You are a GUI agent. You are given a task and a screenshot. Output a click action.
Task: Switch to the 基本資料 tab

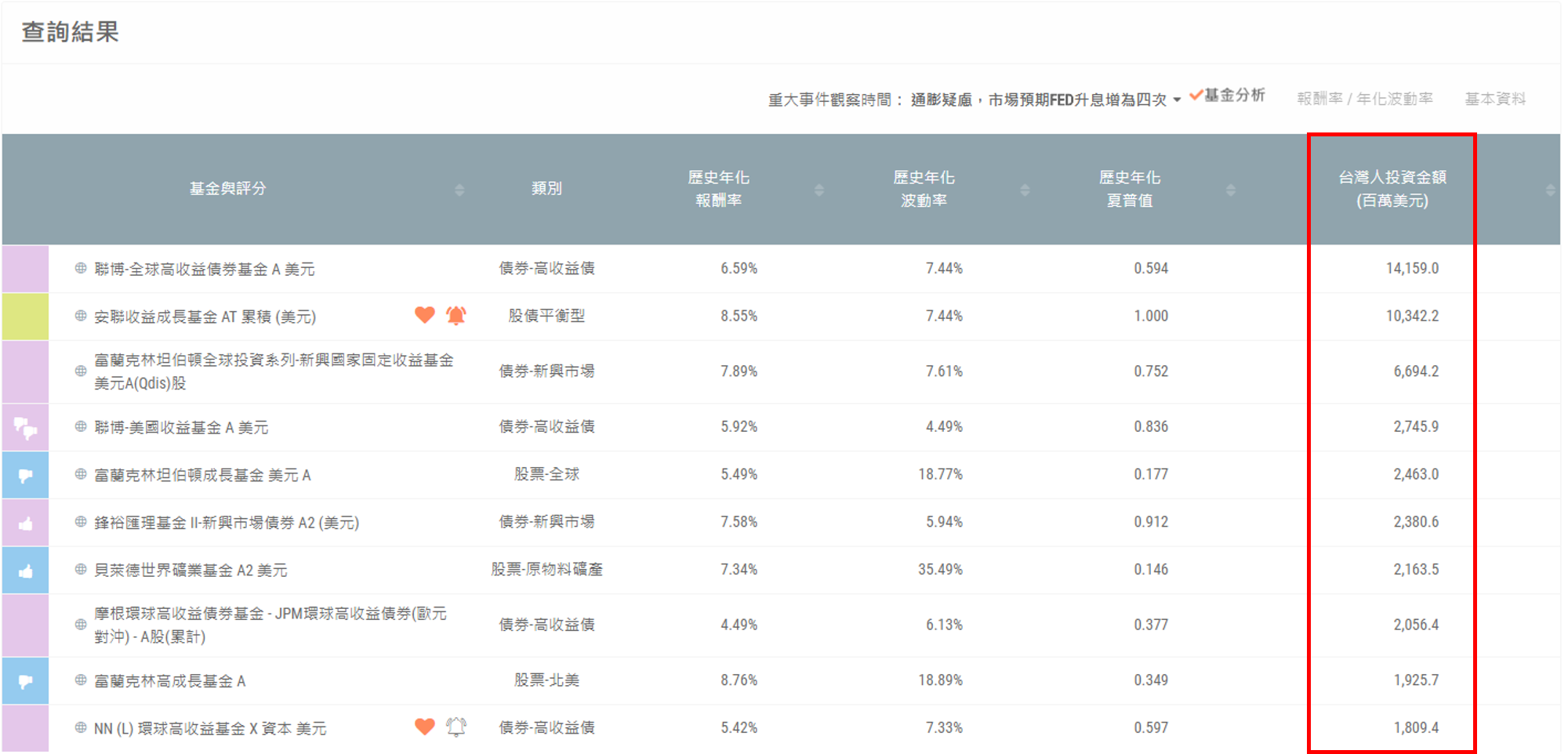[1495, 99]
